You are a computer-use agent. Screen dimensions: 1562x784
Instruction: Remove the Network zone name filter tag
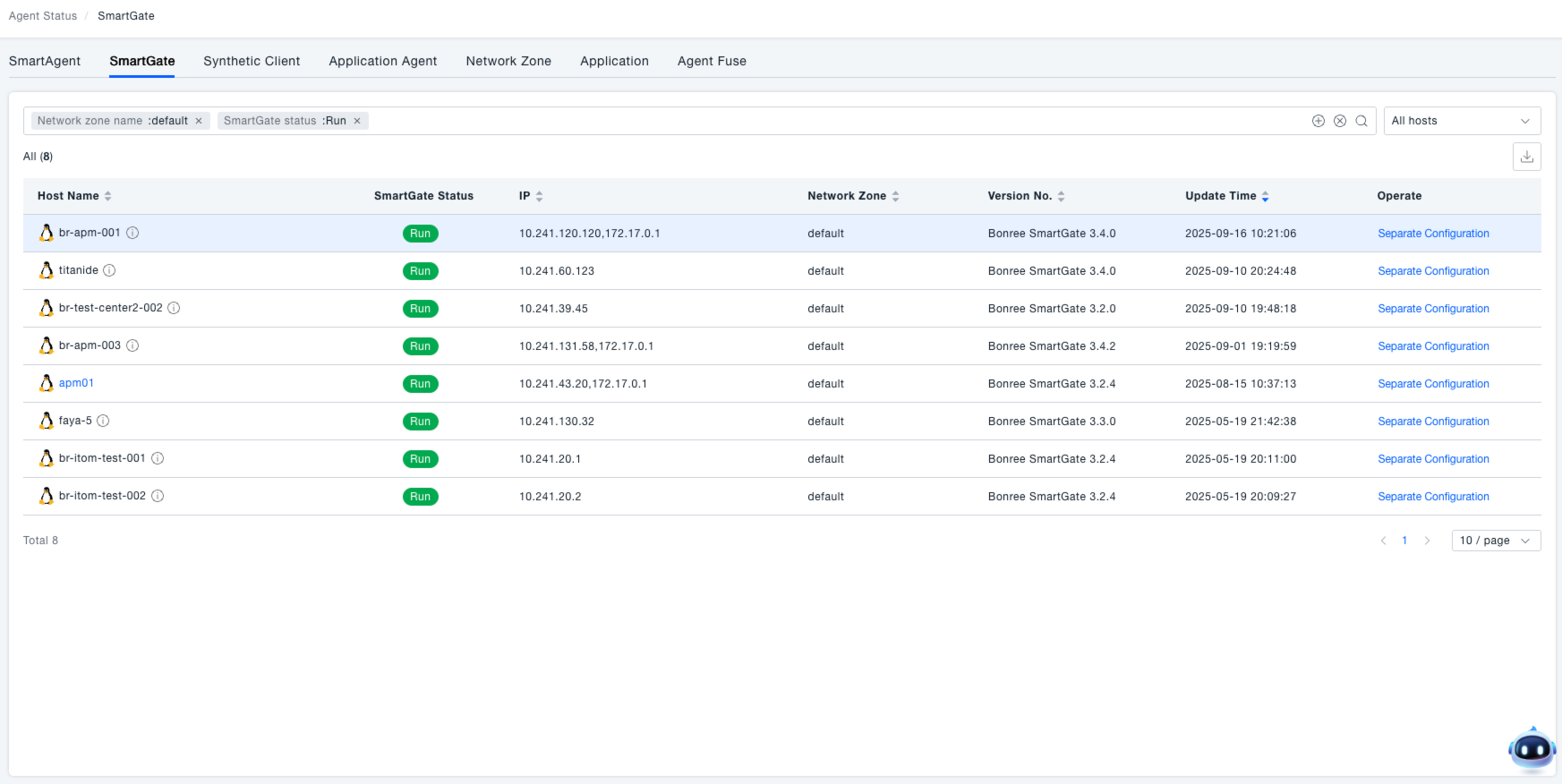point(199,121)
